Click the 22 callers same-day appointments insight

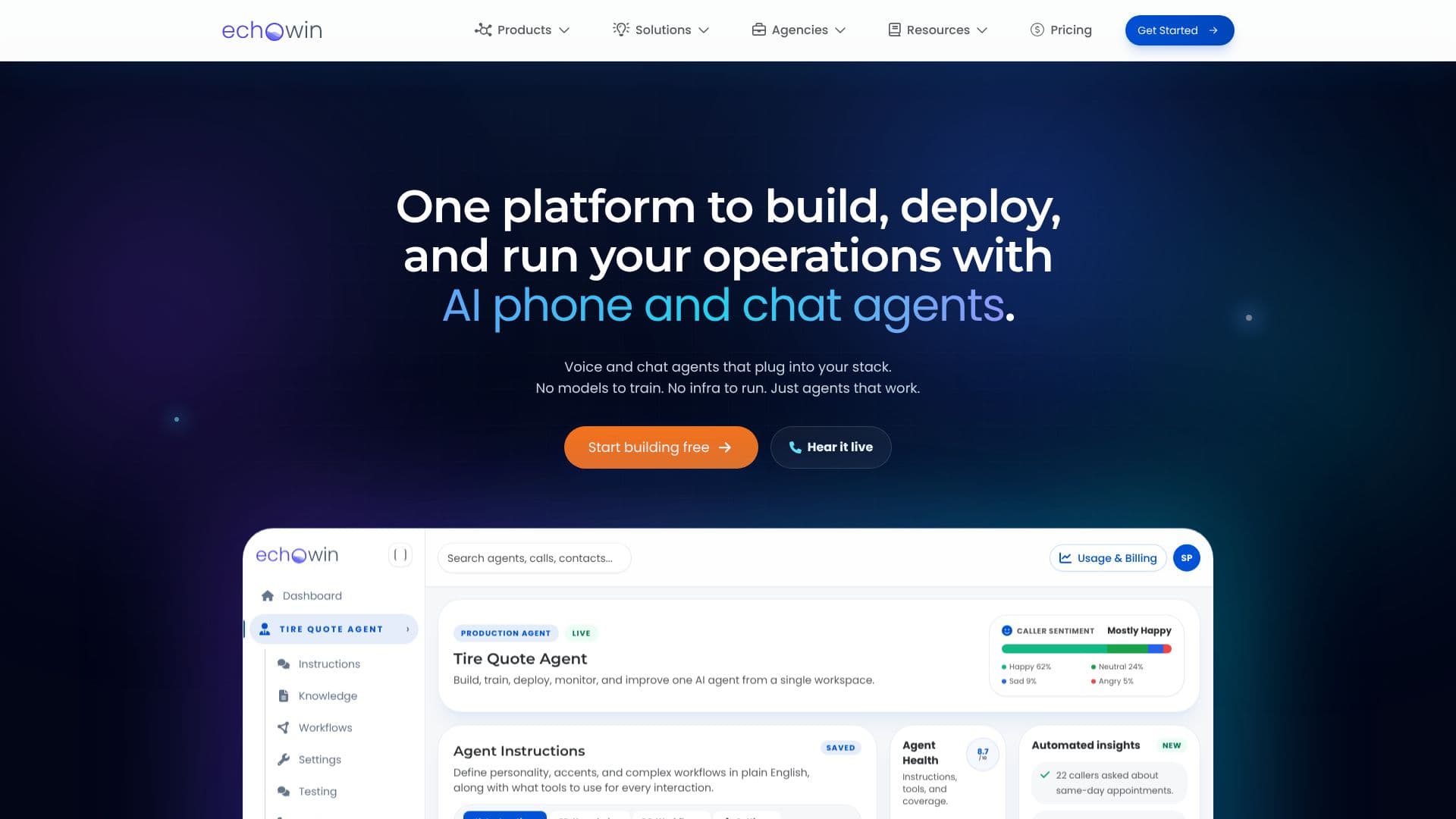click(x=1109, y=783)
